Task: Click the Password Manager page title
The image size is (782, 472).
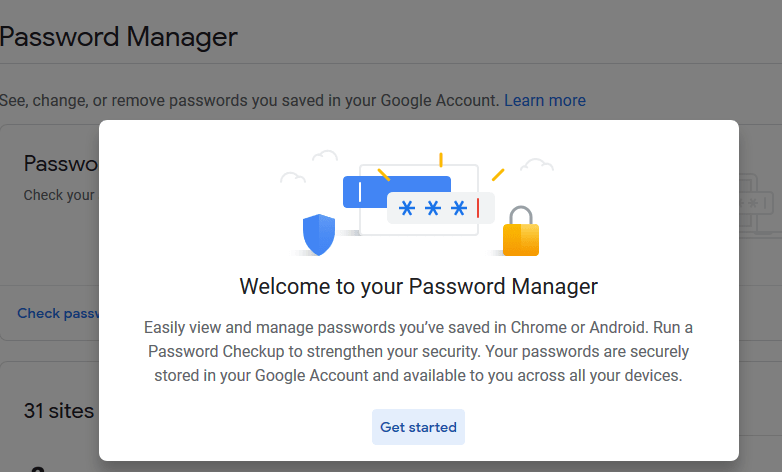Action: 118,37
